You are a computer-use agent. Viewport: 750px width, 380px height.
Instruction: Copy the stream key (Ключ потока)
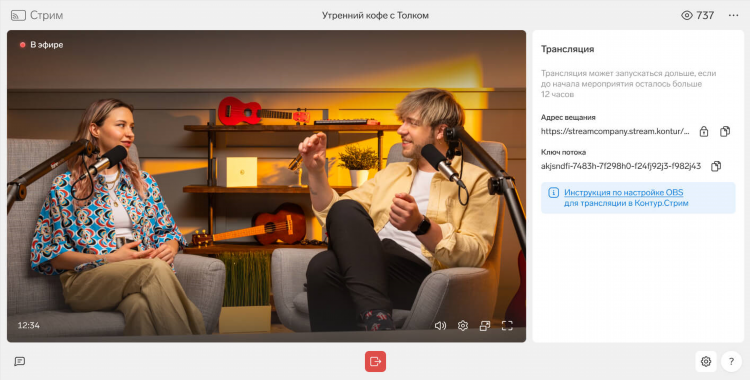[716, 166]
